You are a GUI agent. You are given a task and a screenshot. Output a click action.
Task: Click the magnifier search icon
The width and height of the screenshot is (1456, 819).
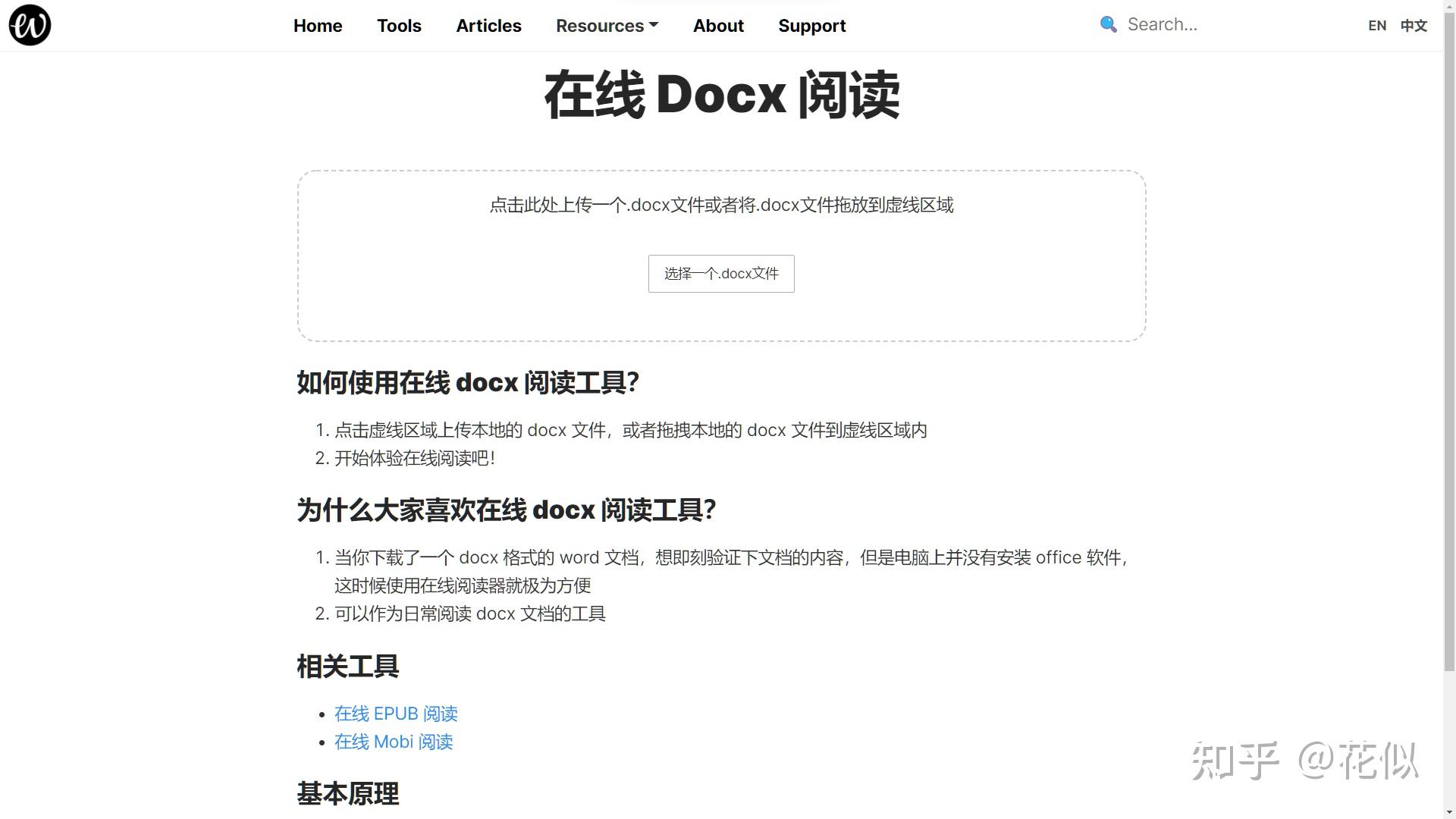1108,25
